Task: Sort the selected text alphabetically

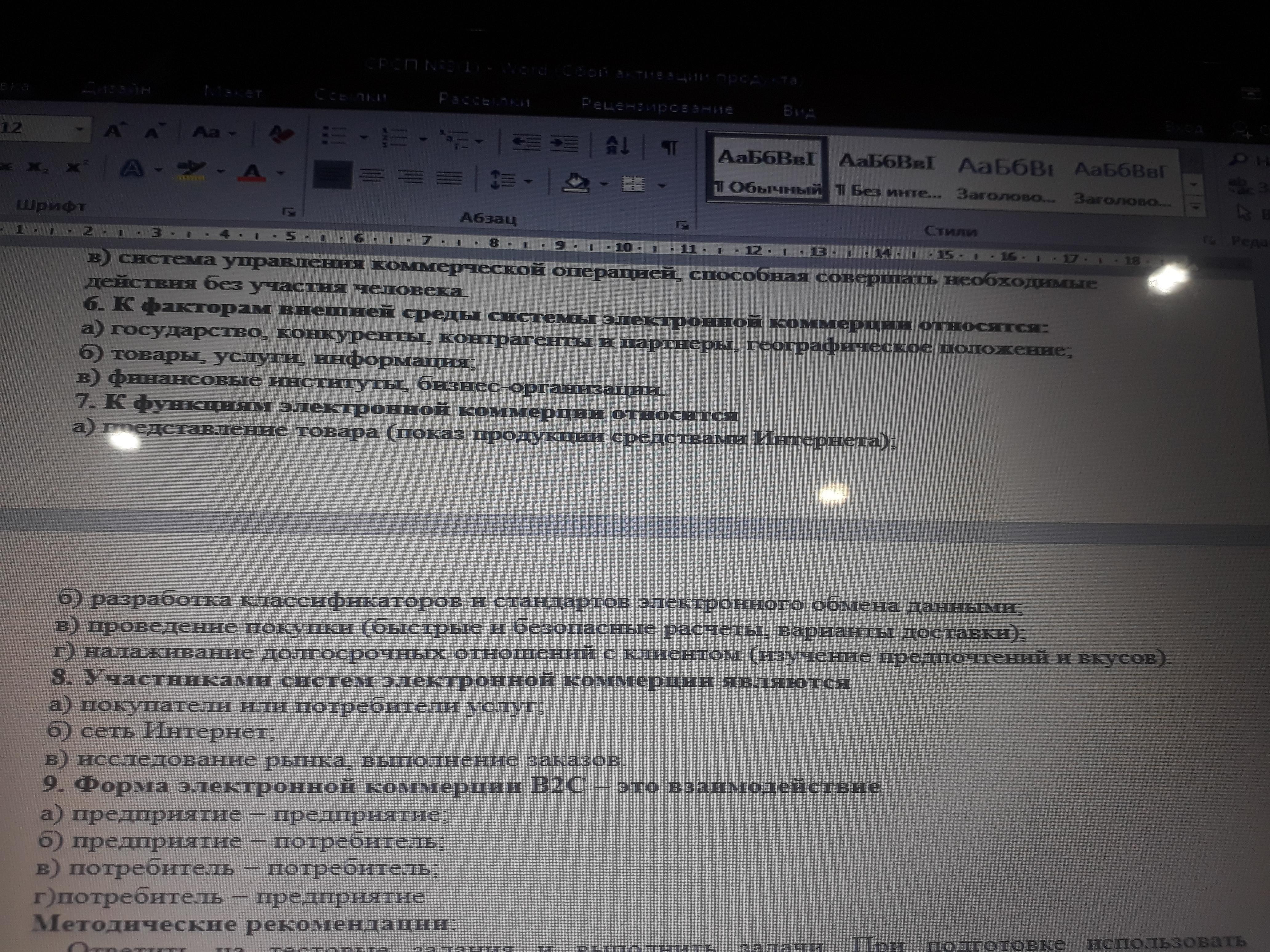Action: coord(617,145)
